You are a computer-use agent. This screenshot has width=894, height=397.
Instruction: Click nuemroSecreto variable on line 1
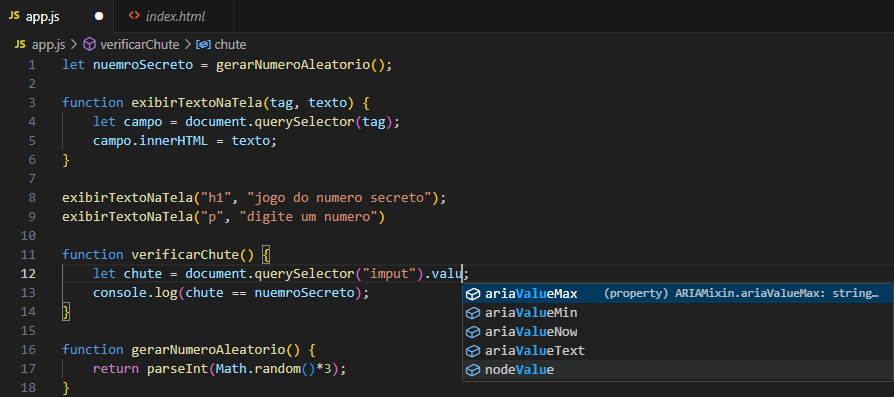pyautogui.click(x=143, y=65)
